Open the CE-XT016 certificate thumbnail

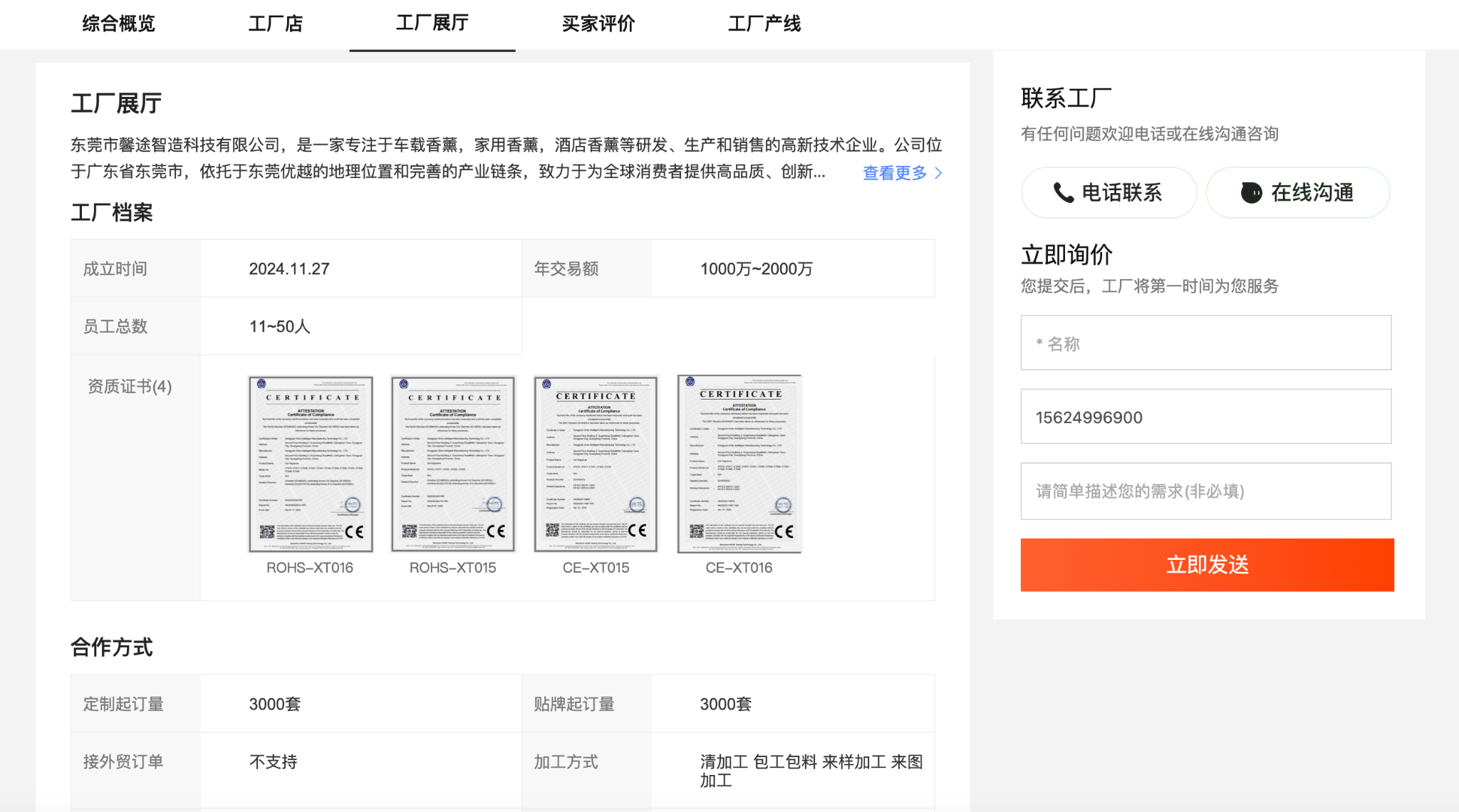[739, 464]
